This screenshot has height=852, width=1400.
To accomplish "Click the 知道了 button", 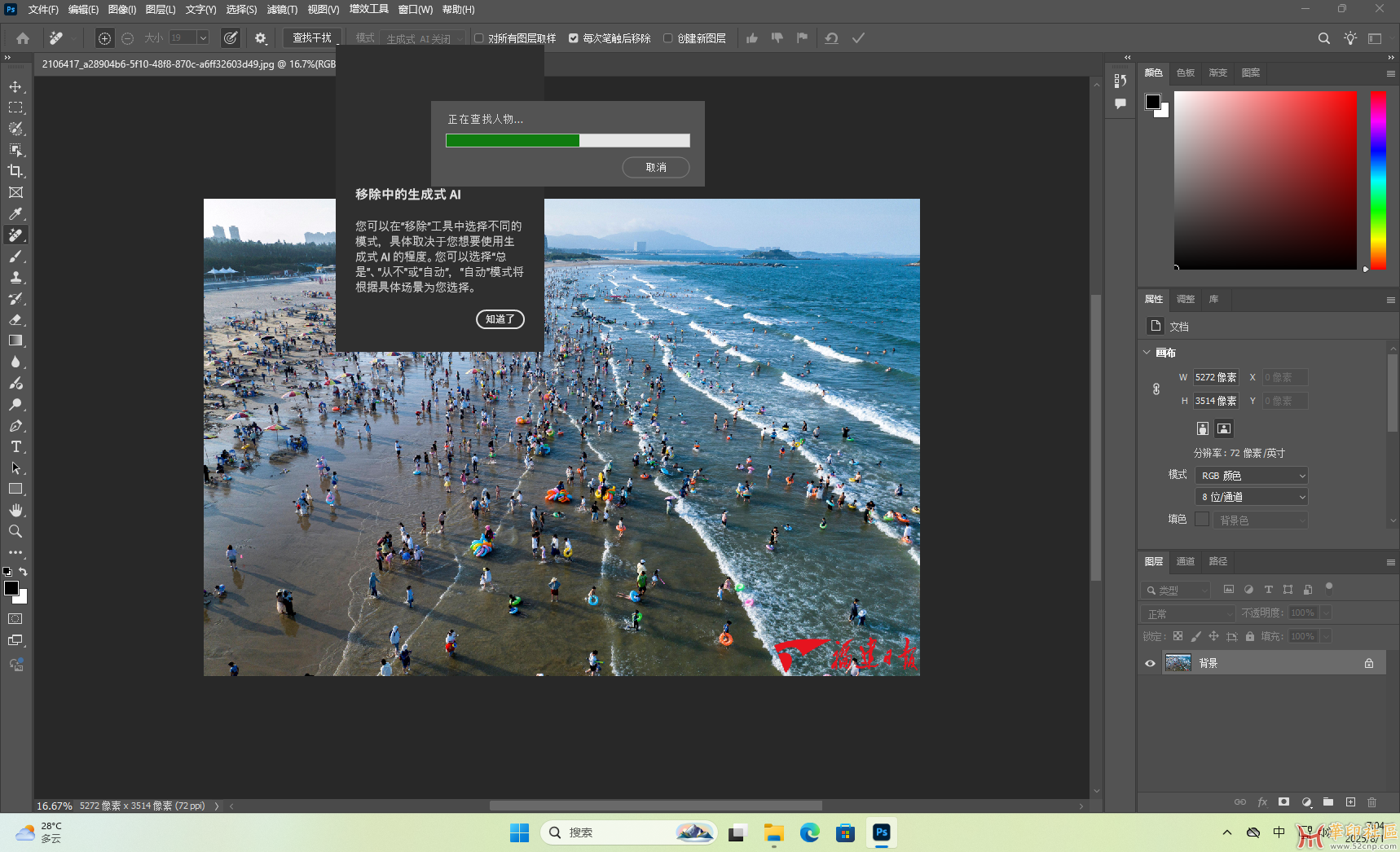I will pos(500,319).
